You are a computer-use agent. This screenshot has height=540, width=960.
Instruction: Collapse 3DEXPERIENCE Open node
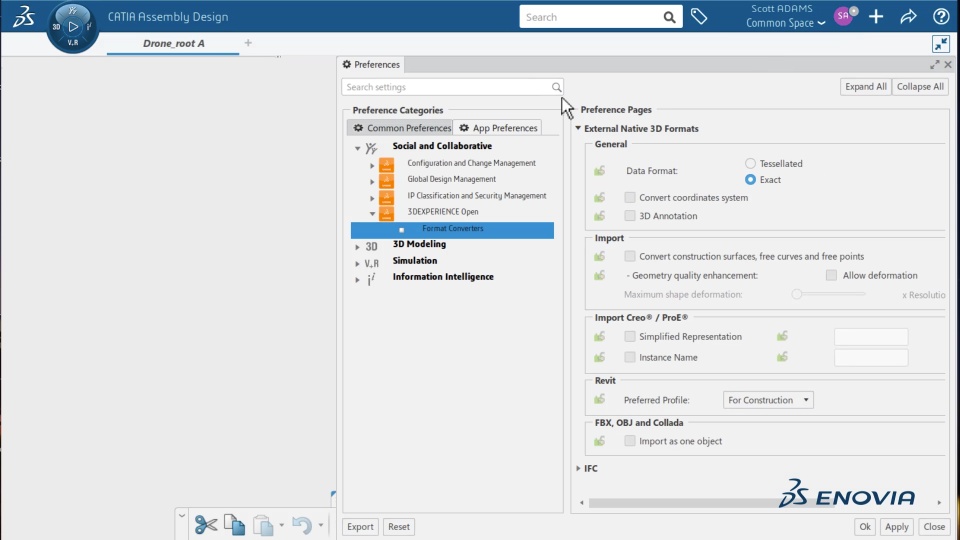pyautogui.click(x=372, y=214)
